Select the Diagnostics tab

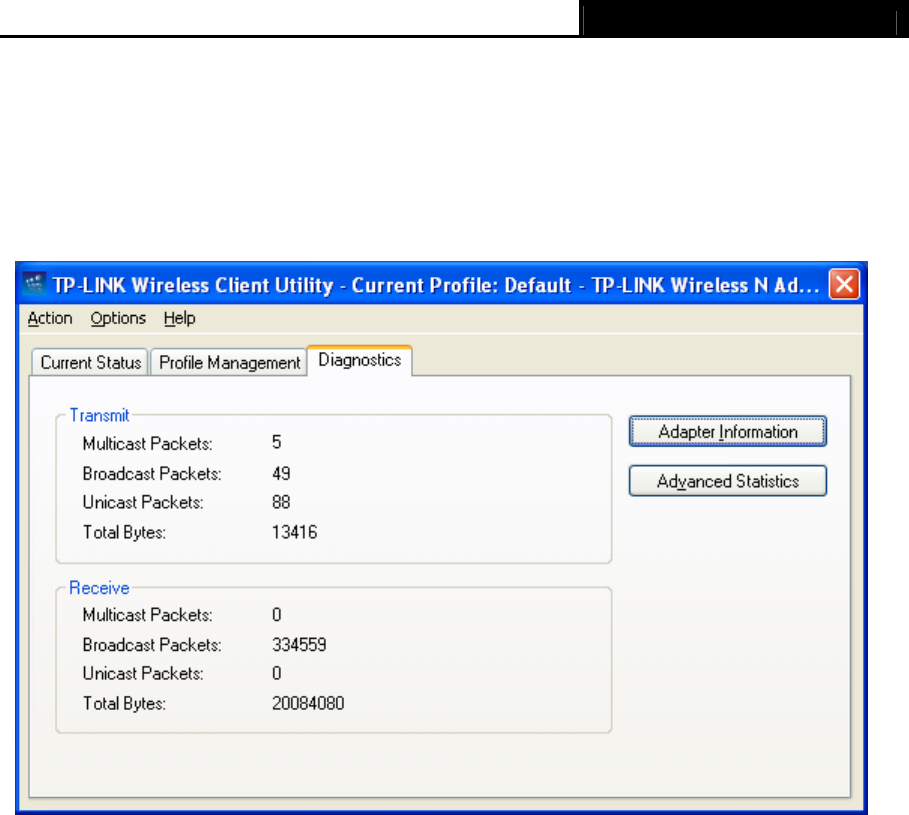point(359,360)
